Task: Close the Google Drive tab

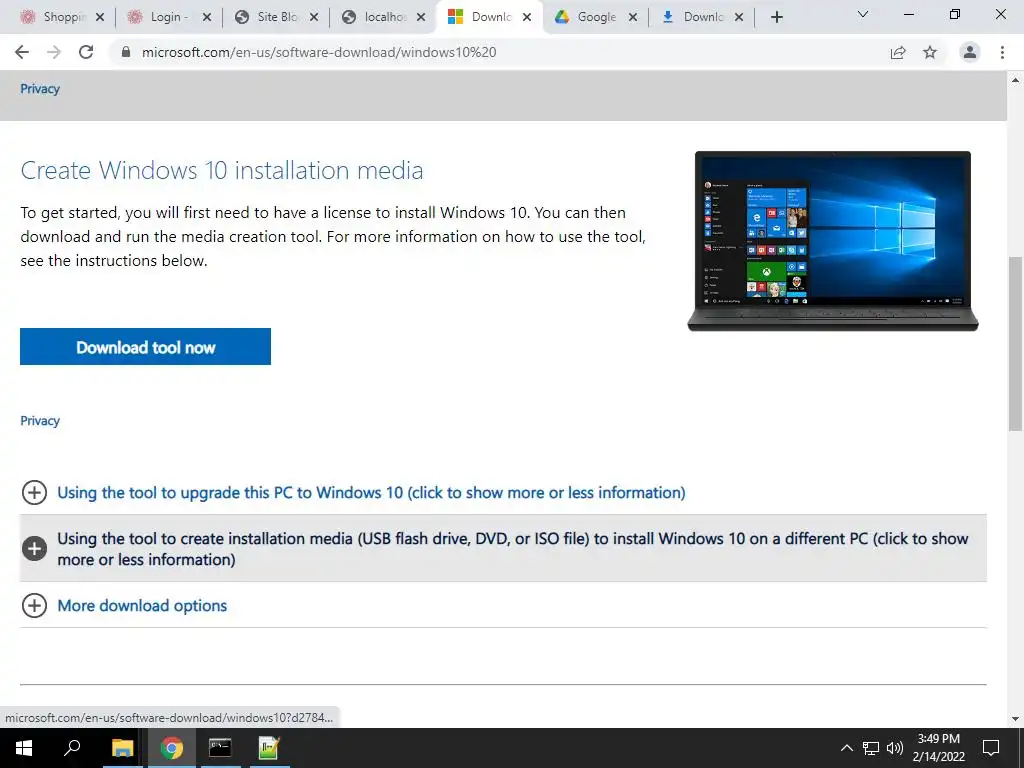Action: [x=633, y=18]
